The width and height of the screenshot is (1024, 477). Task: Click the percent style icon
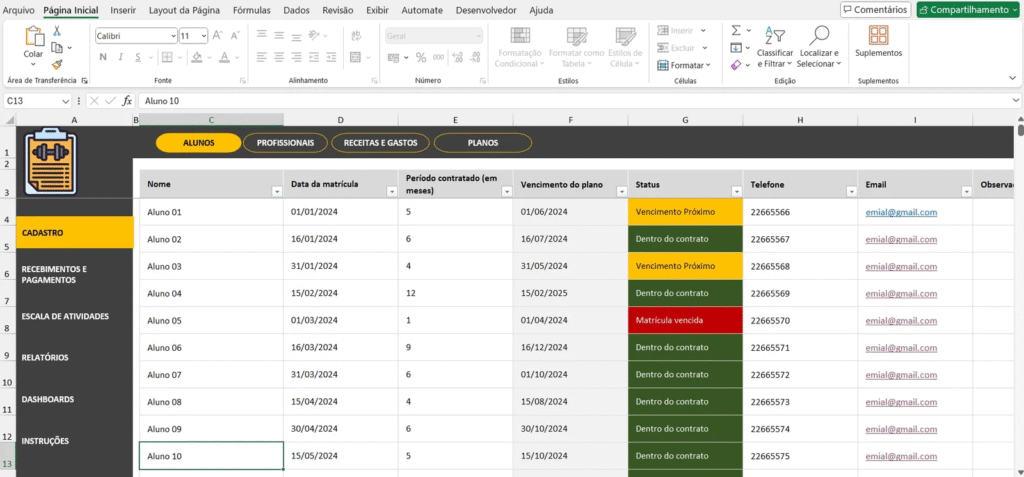(421, 57)
